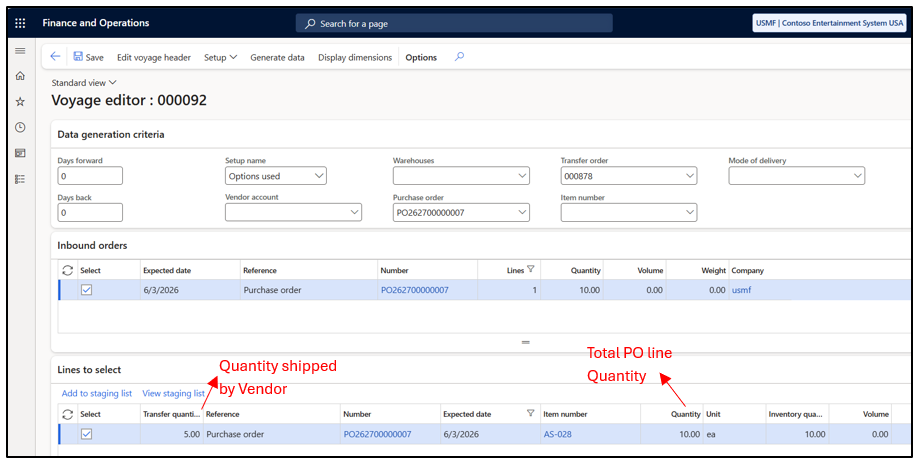Open the Transfer order dropdown
Screen dimensions: 915x459
pos(690,176)
